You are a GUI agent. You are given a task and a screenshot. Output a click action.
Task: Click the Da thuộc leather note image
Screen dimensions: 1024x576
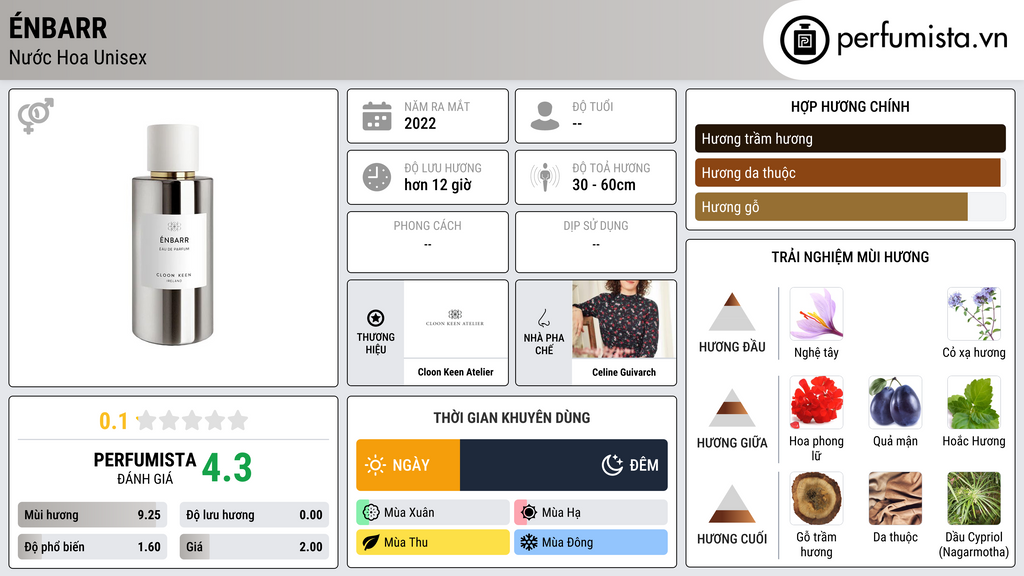[895, 498]
